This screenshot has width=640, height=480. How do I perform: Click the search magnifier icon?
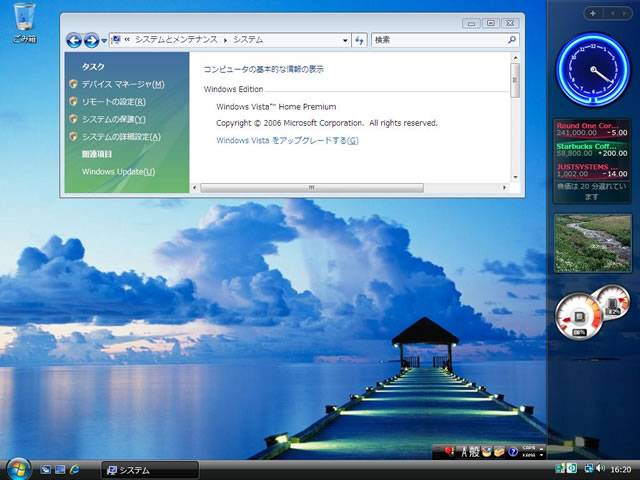coord(512,40)
